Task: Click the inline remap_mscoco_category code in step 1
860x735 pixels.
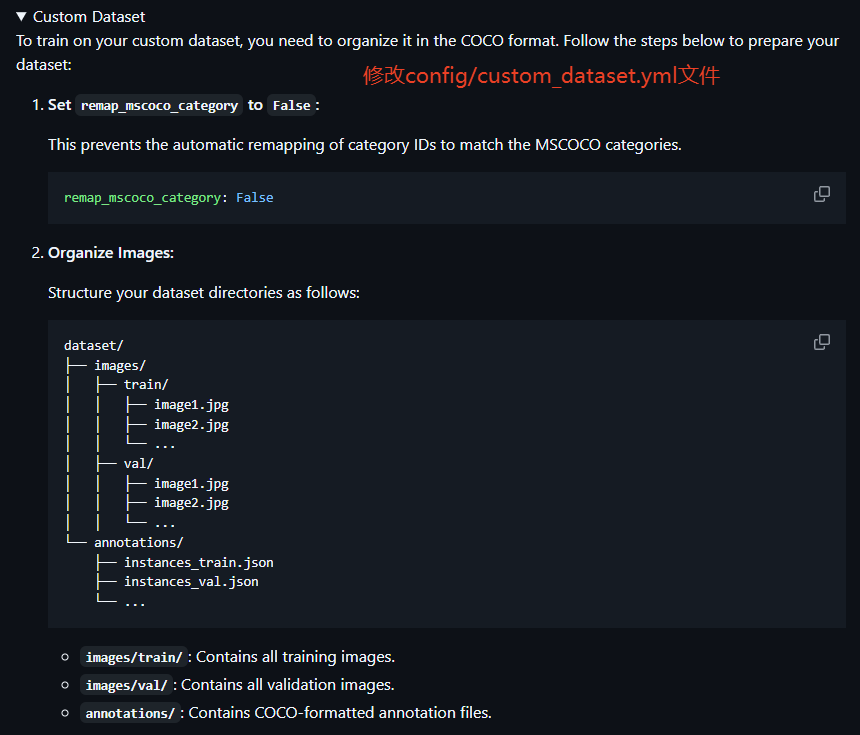Action: point(159,105)
